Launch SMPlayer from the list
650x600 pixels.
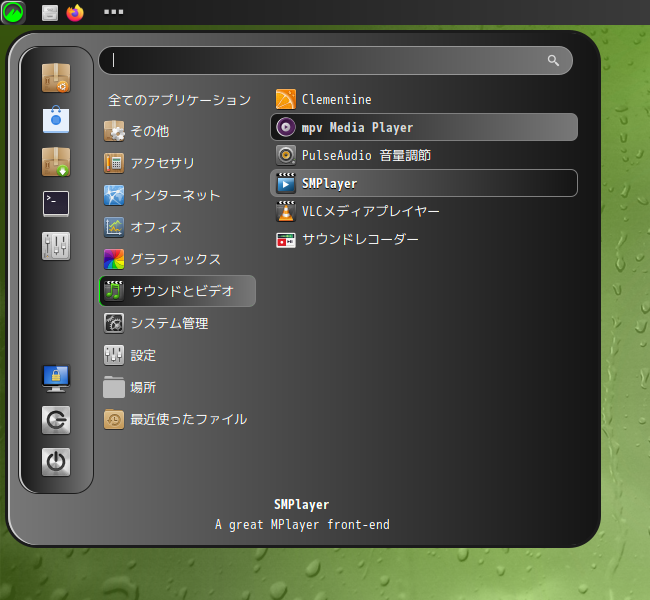point(424,183)
